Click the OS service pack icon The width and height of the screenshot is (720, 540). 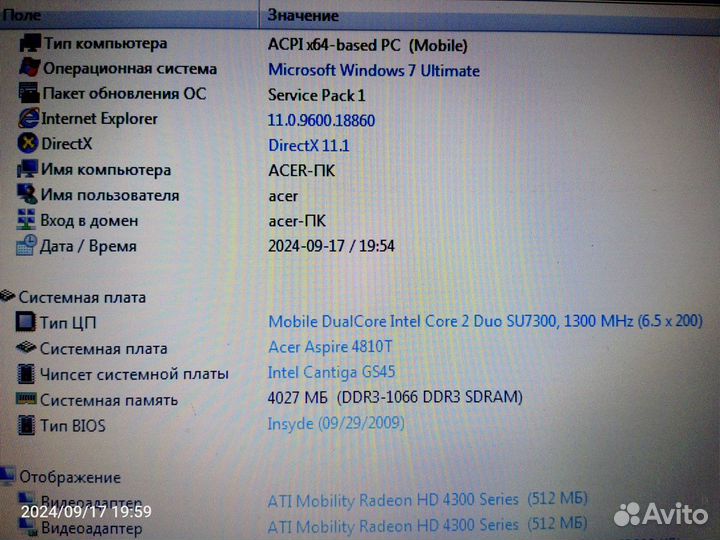[29, 93]
